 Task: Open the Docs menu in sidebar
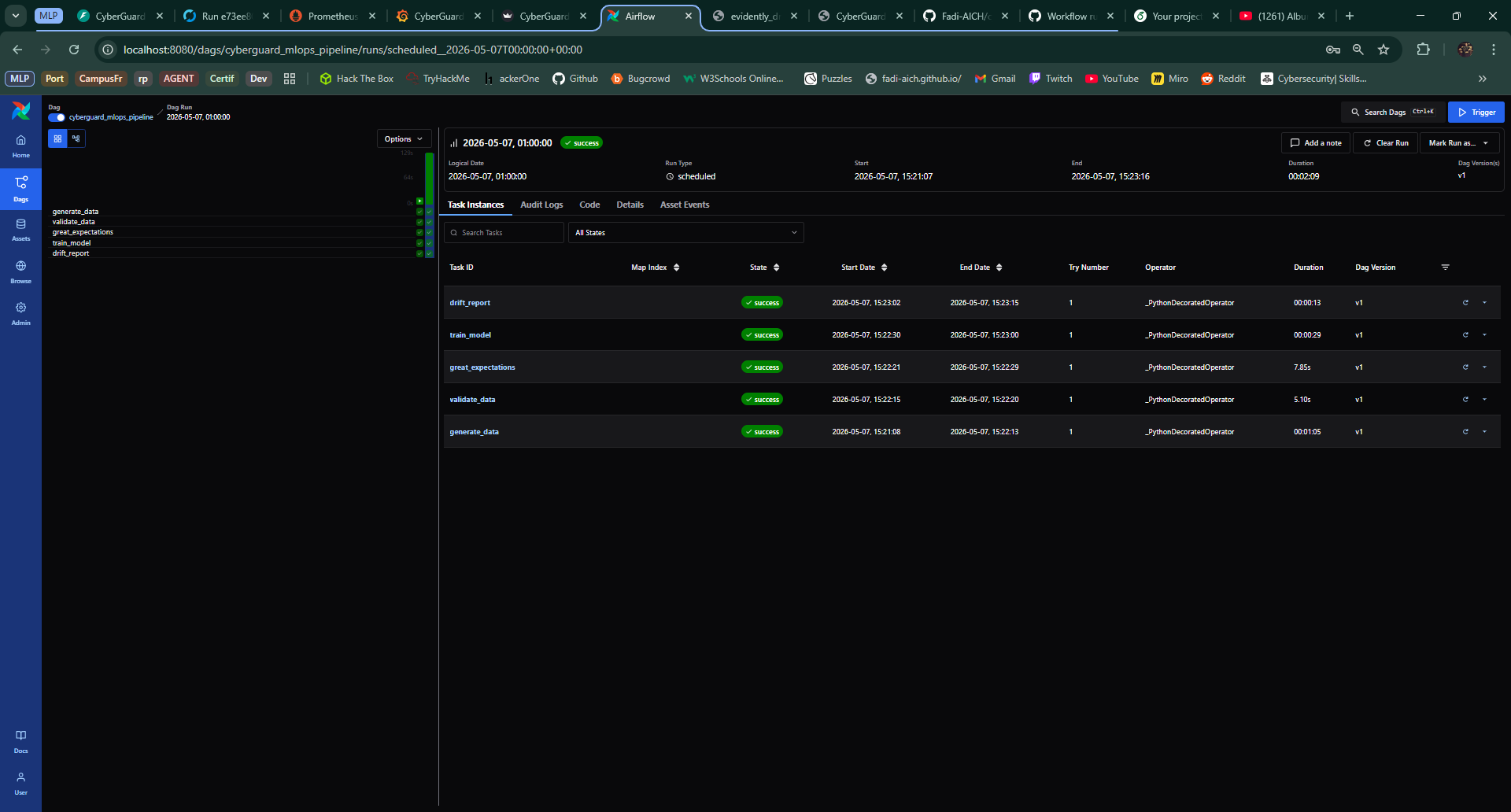click(x=20, y=741)
